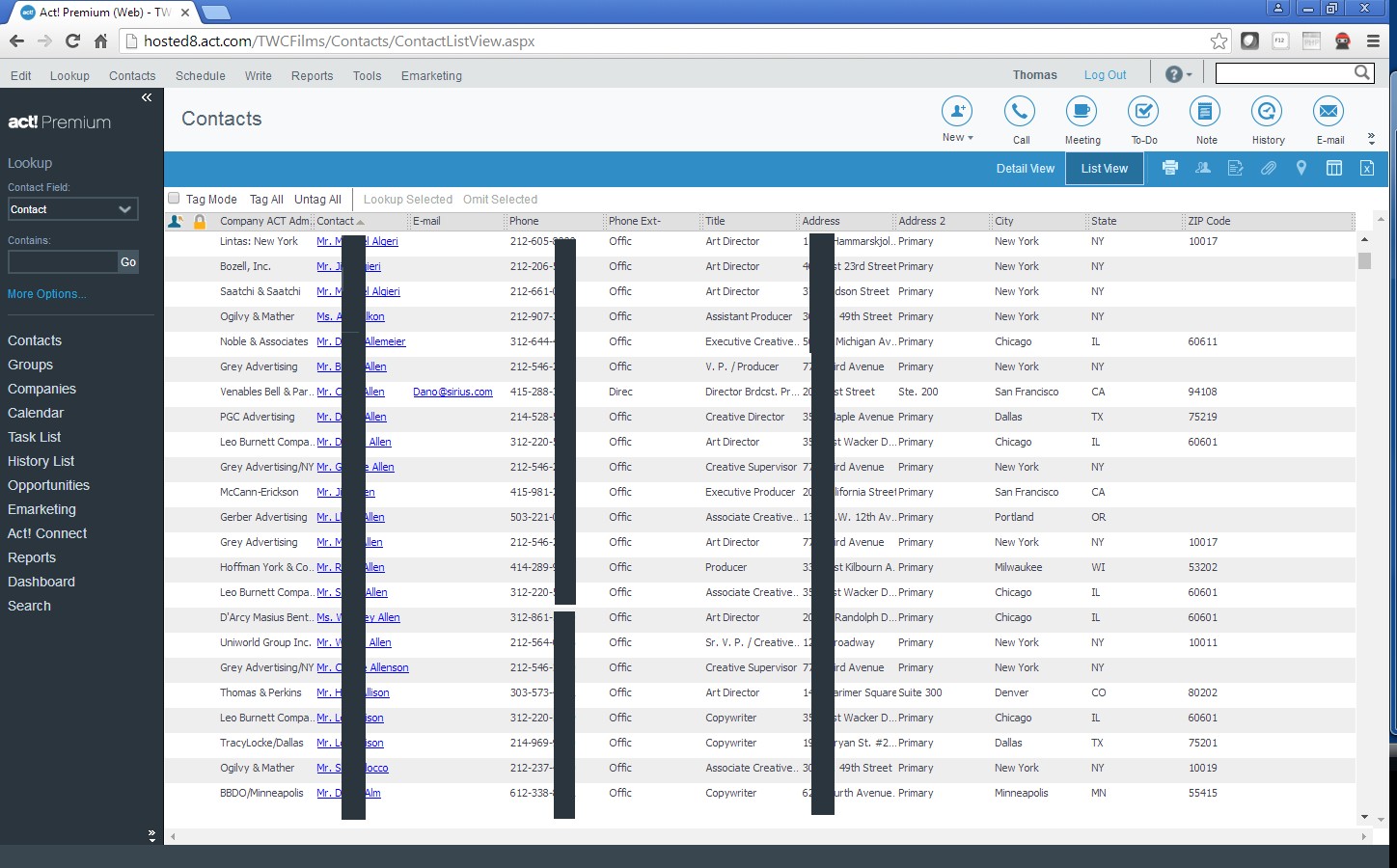1397x868 pixels.
Task: Click the two-person group icon on the blue bar
Action: pyautogui.click(x=1203, y=168)
